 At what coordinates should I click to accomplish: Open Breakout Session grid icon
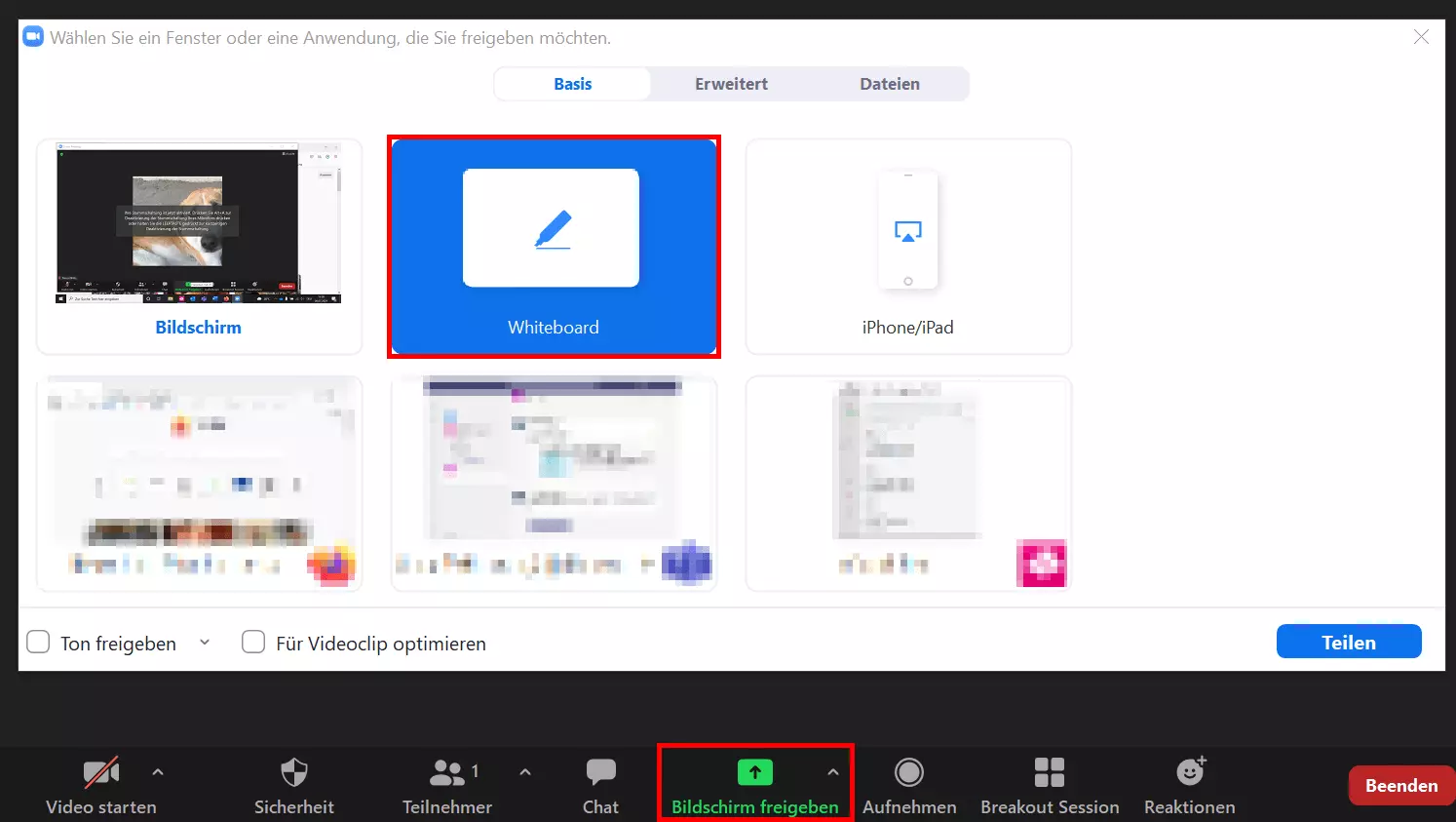(1050, 773)
